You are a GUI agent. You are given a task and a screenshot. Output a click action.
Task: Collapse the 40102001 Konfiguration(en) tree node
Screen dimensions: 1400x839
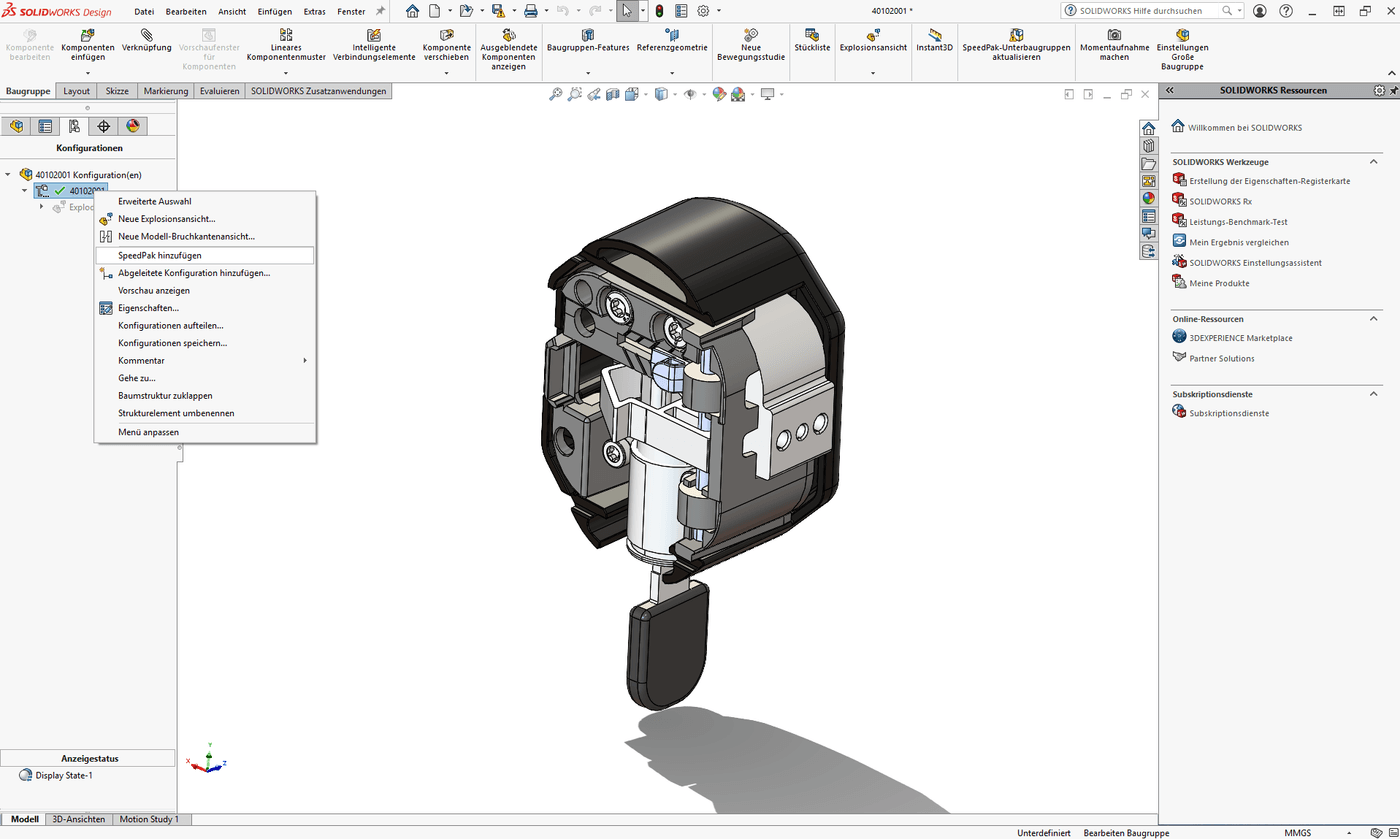[8, 175]
